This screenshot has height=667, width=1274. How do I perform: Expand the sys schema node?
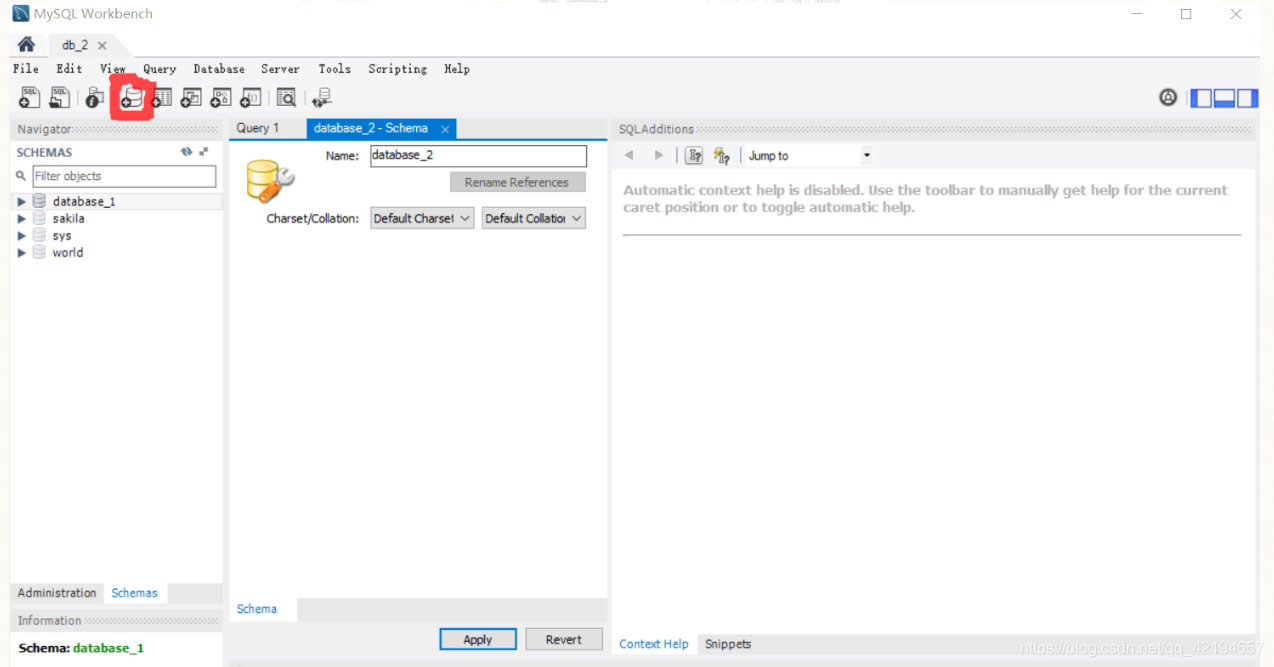click(x=22, y=236)
